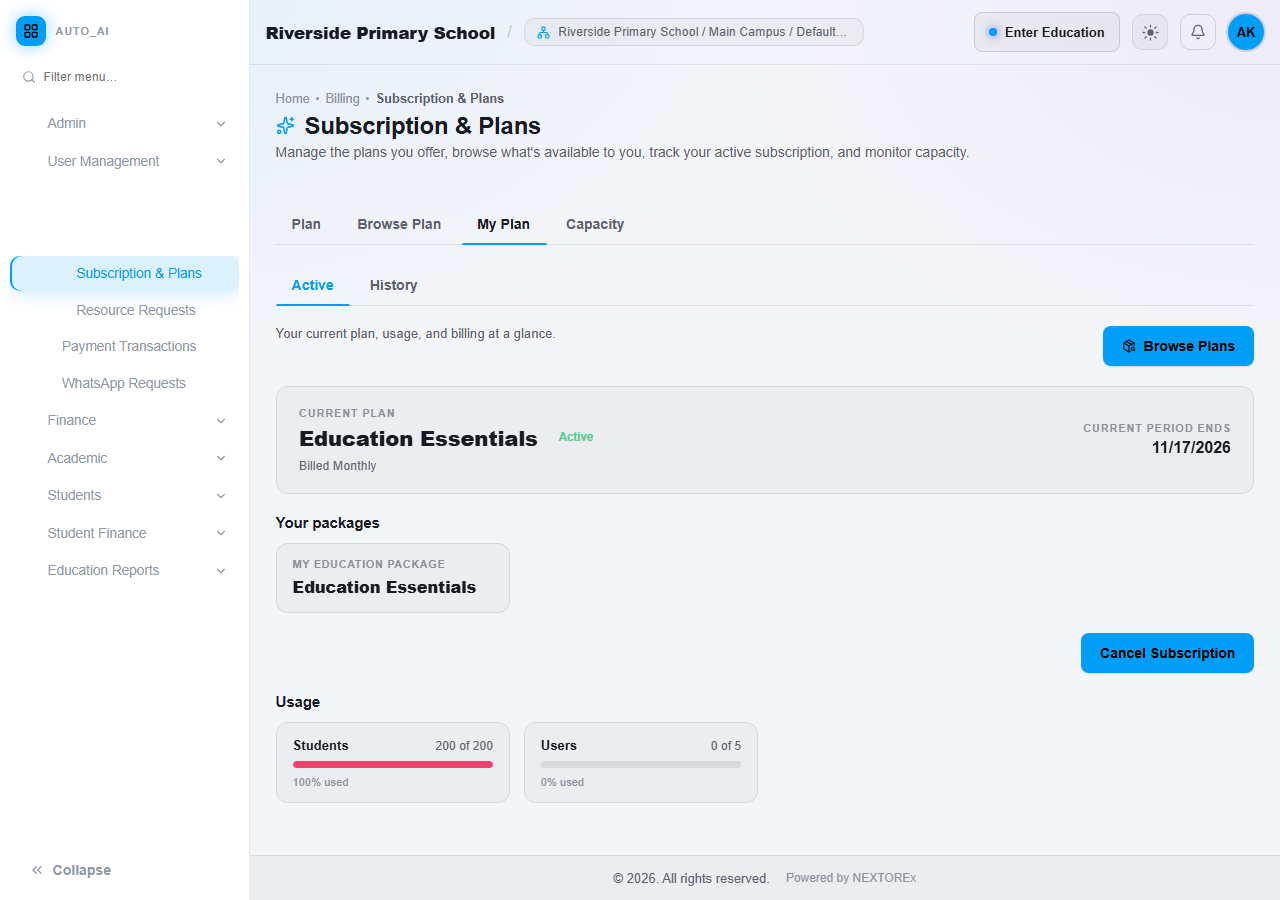
Task: Click the AUTO_AI app logo icon
Action: click(31, 31)
